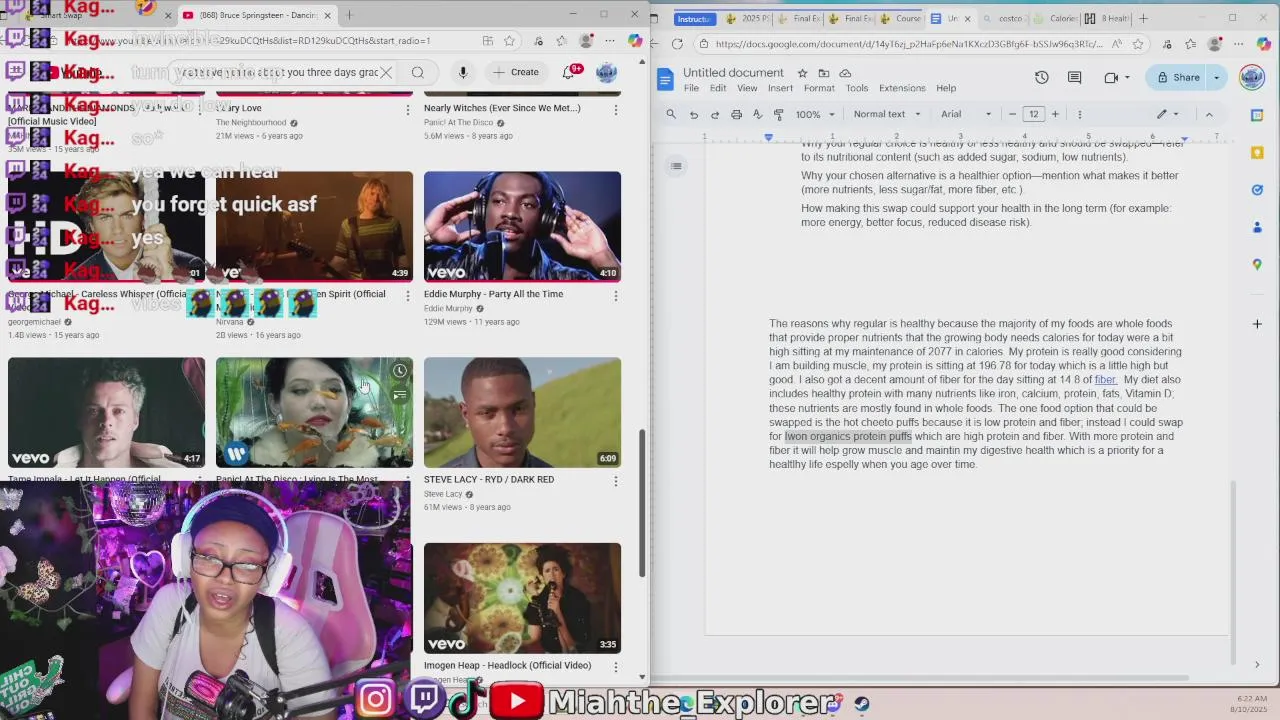
Task: Print the document using the printer icon
Action: (736, 114)
